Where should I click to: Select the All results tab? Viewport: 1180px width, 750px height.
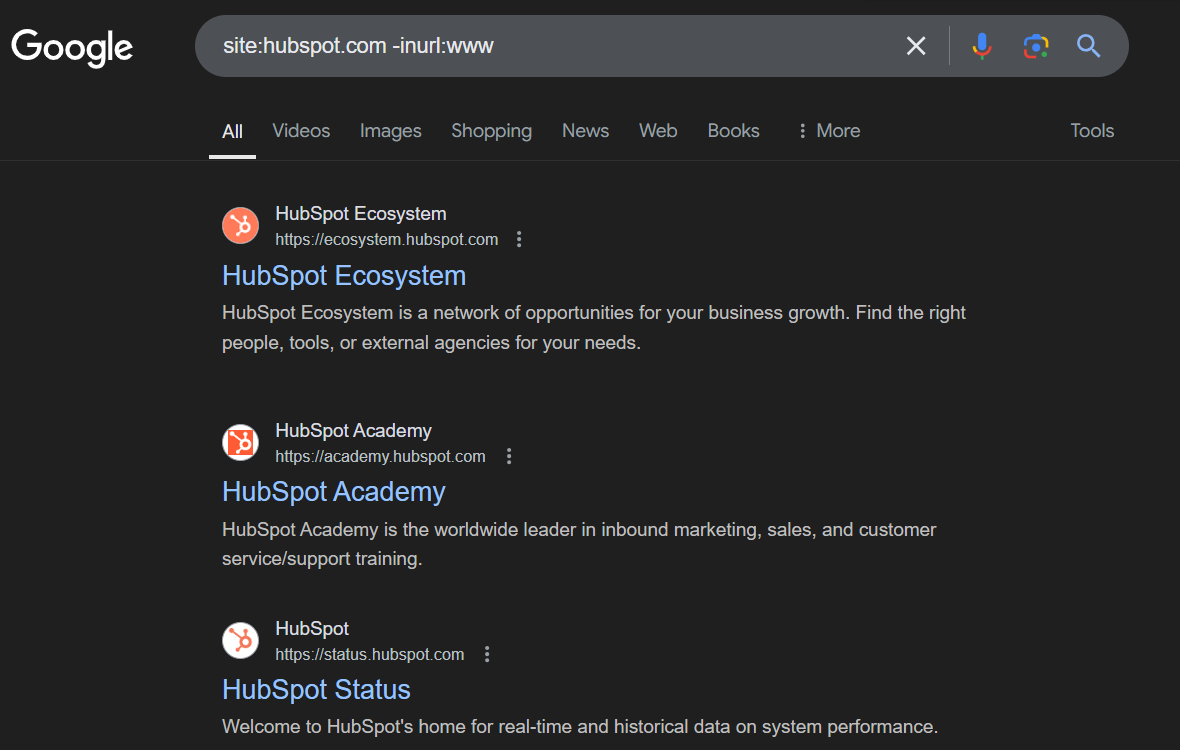[x=233, y=132]
